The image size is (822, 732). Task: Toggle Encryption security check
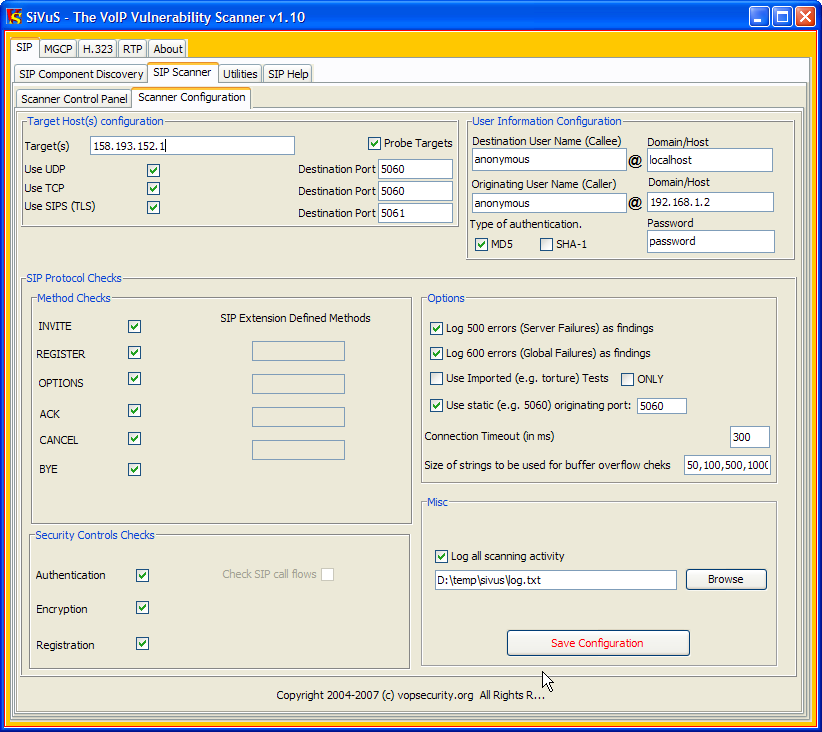[x=142, y=608]
